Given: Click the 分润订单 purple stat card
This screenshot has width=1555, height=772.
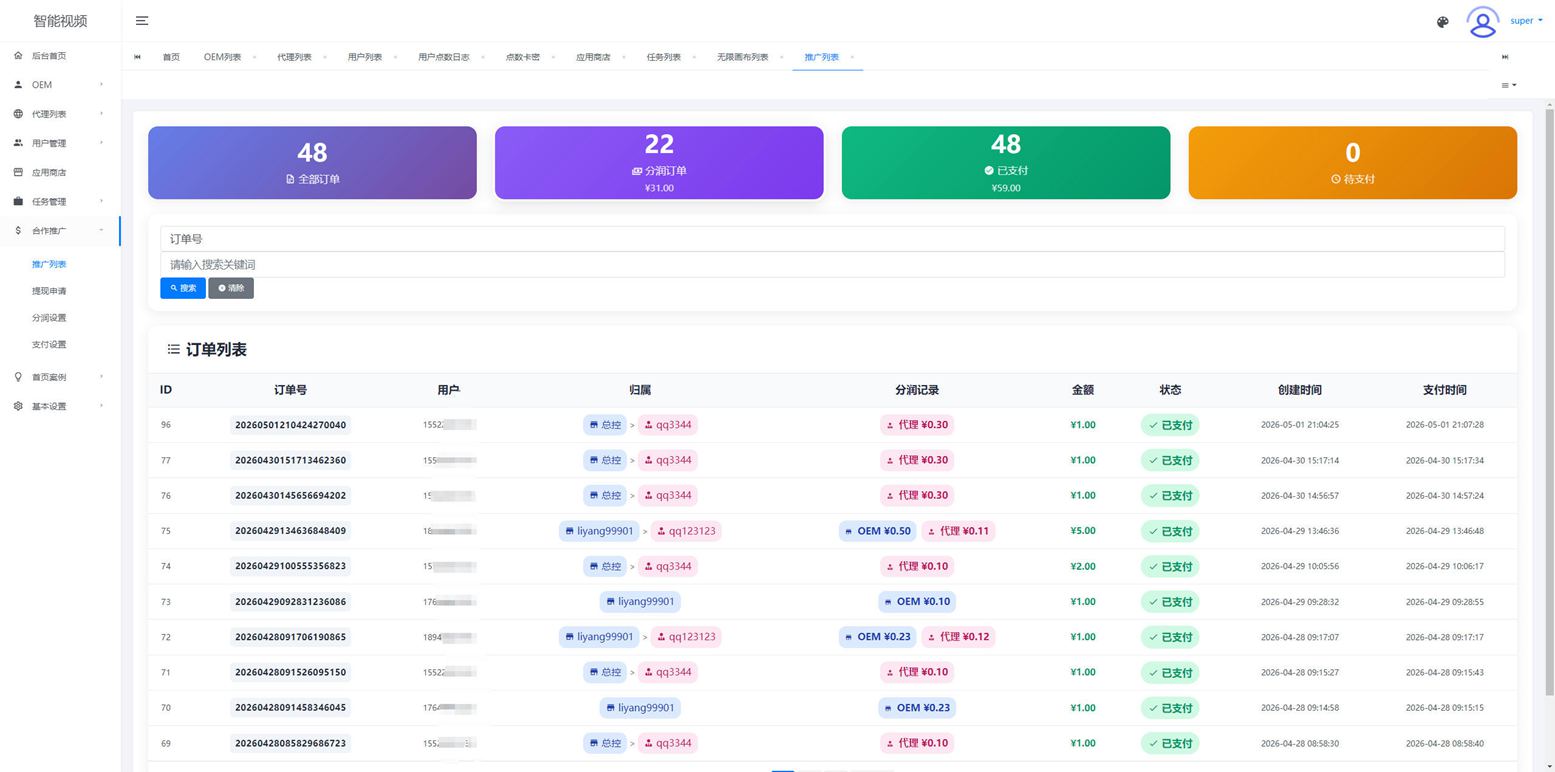Looking at the screenshot, I should 659,162.
